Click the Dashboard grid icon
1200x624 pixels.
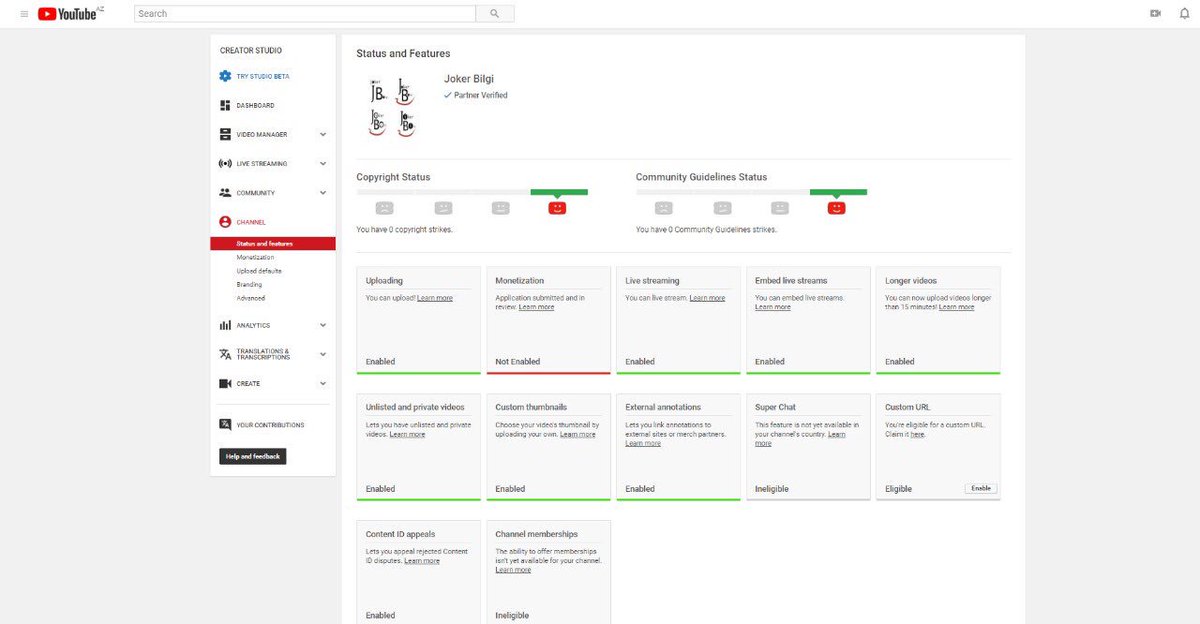pos(225,105)
